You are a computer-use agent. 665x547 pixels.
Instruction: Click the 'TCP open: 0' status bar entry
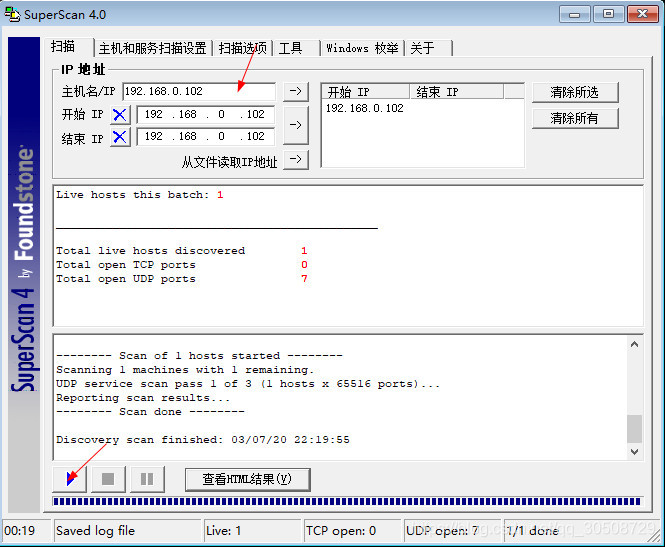click(352, 531)
